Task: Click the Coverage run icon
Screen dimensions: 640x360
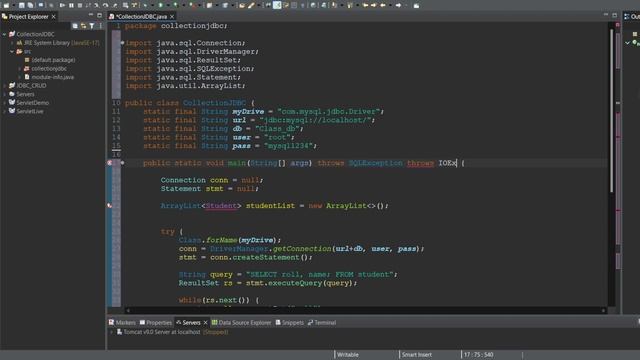Action: coord(176,5)
